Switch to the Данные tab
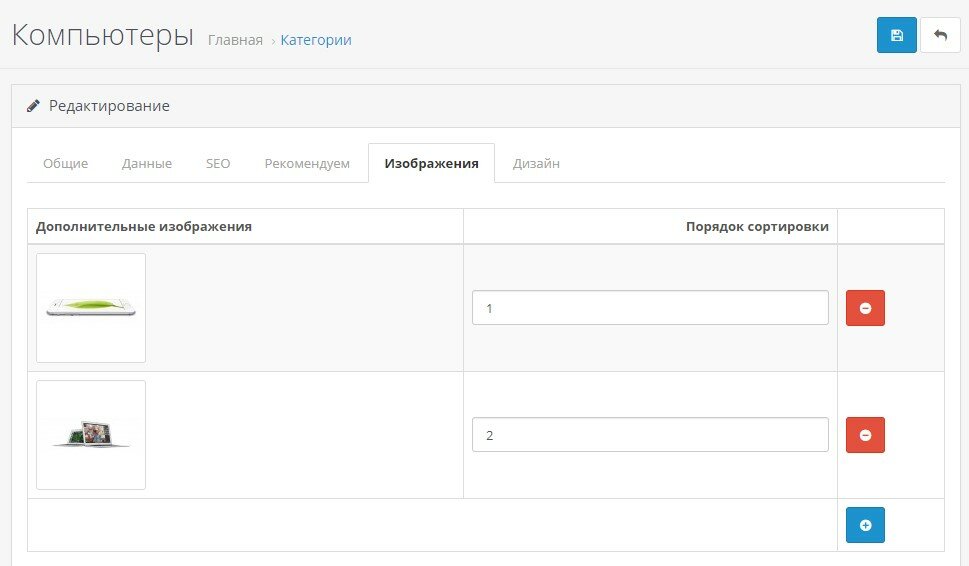969x566 pixels. [146, 163]
